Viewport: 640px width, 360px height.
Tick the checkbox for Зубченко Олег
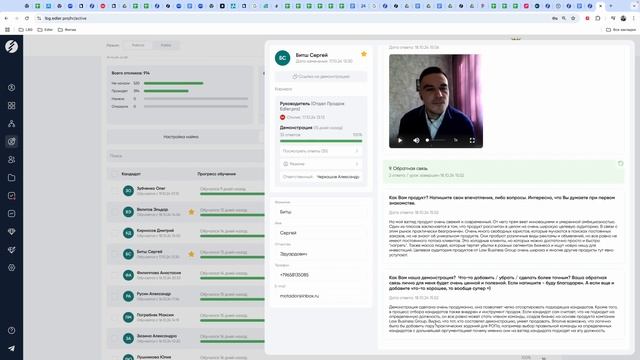[x=114, y=191]
